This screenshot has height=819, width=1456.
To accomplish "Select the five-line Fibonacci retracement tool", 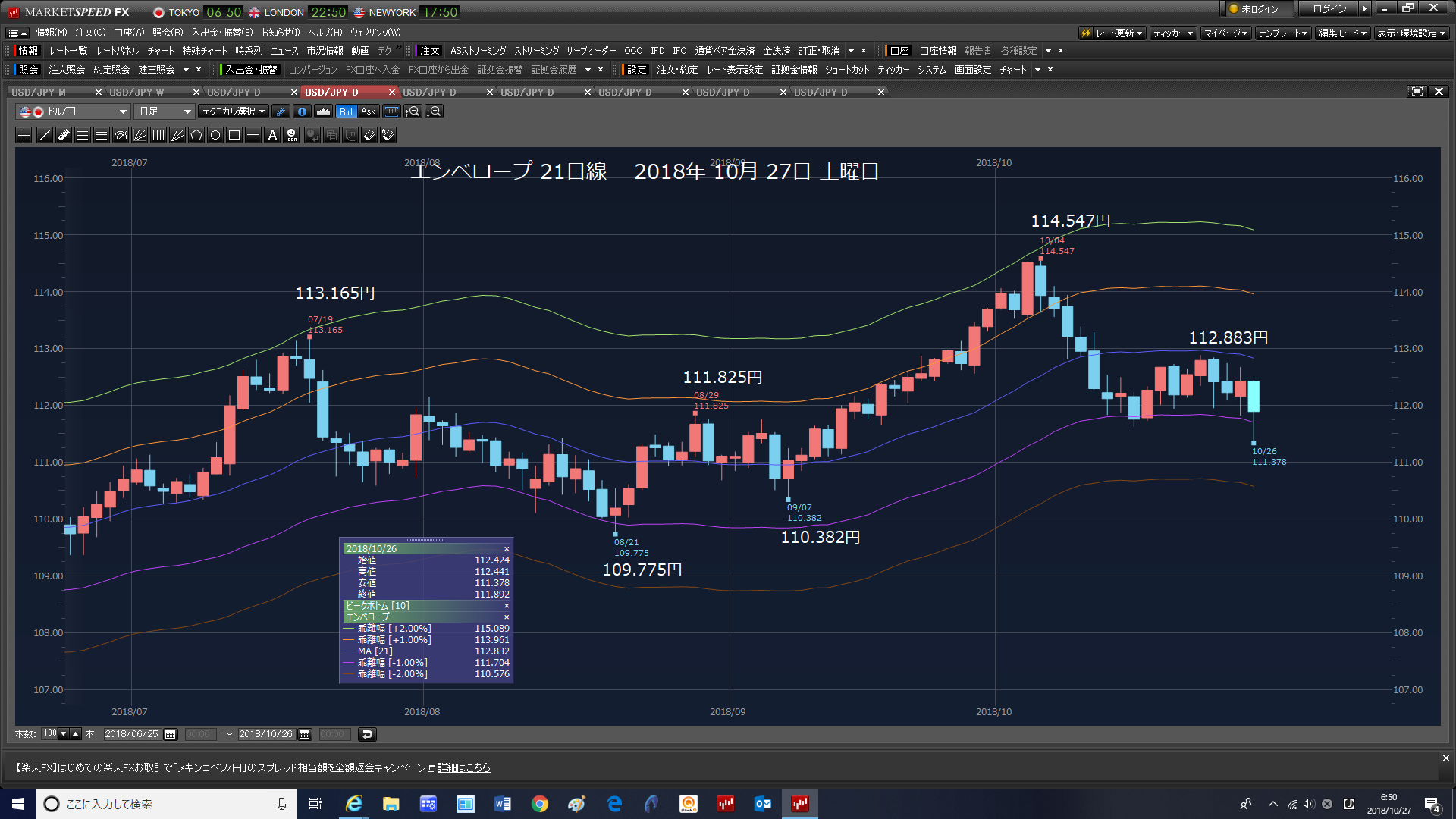I will coord(102,135).
